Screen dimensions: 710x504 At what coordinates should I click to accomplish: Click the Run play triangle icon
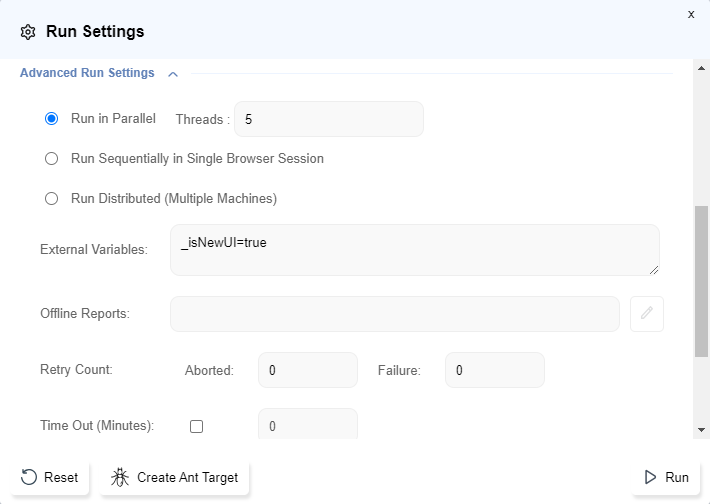[x=651, y=477]
